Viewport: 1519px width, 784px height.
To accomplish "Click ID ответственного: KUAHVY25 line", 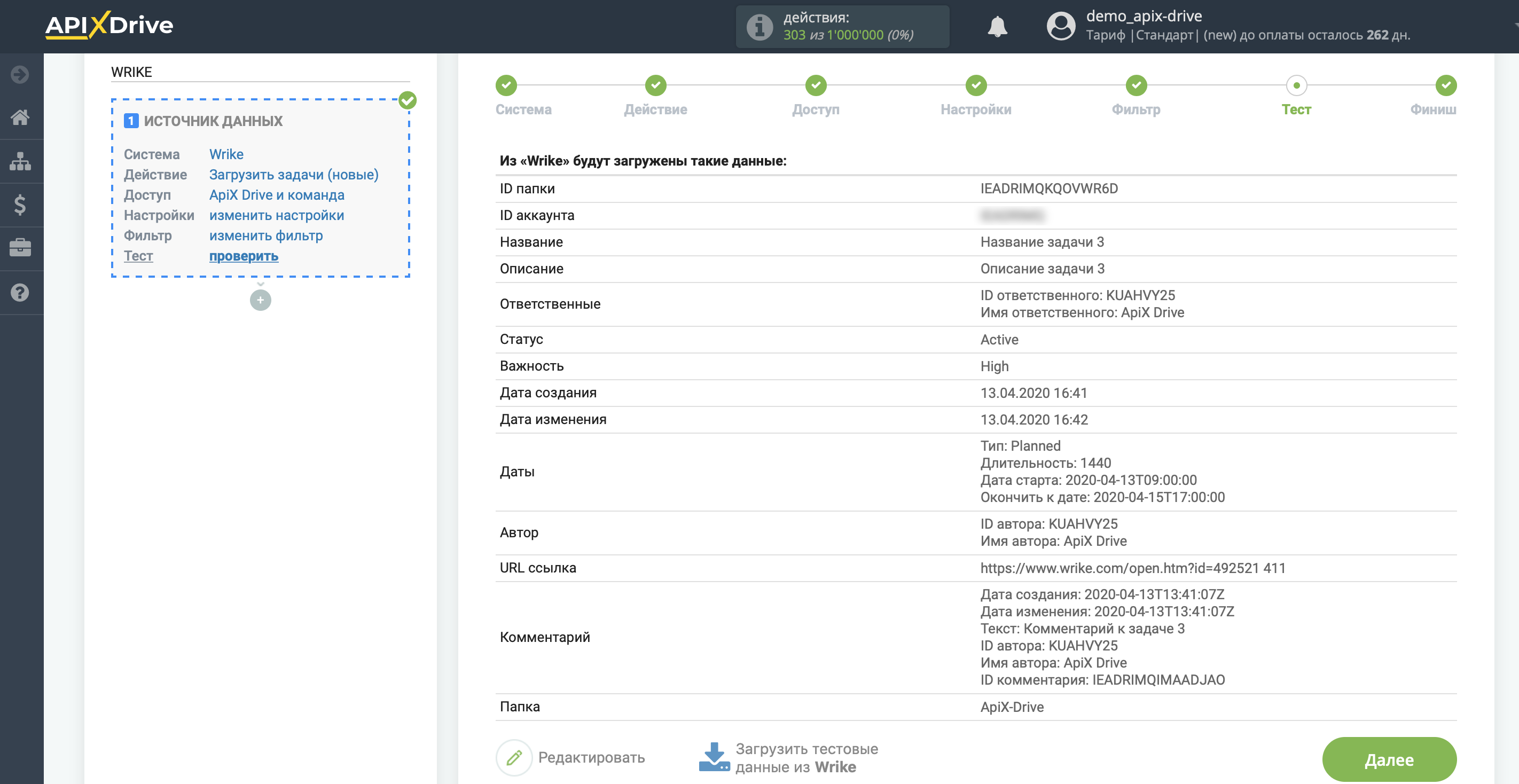I will click(1077, 295).
